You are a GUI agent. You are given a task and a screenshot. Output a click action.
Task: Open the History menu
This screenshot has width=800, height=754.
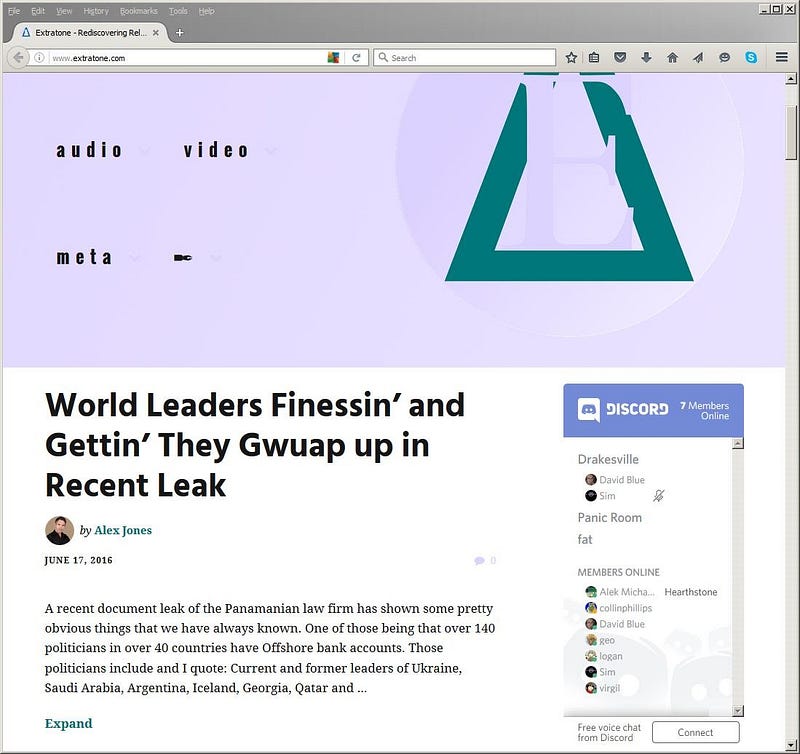(96, 11)
